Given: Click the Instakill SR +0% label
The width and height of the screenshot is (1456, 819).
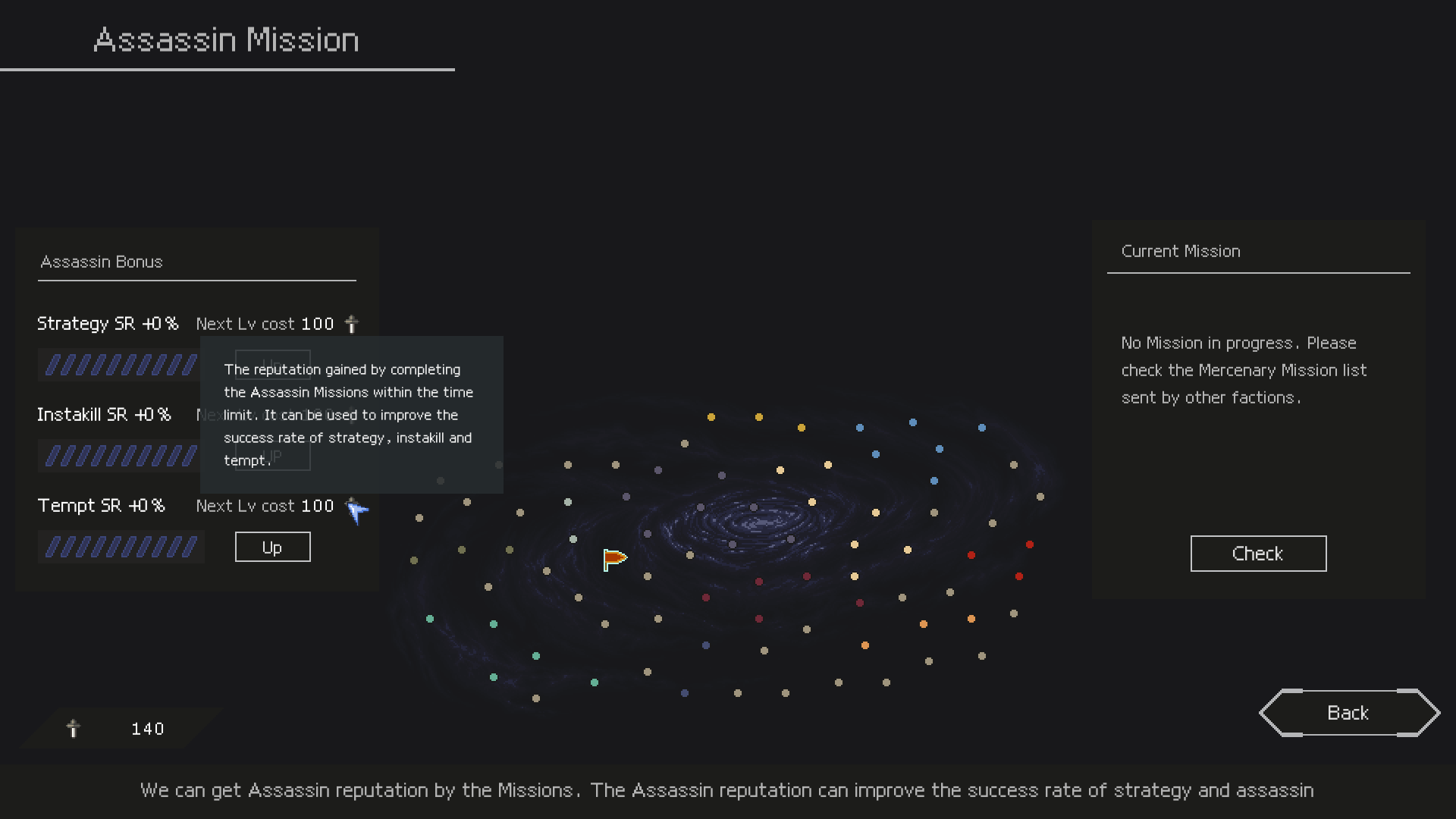Looking at the screenshot, I should point(104,415).
